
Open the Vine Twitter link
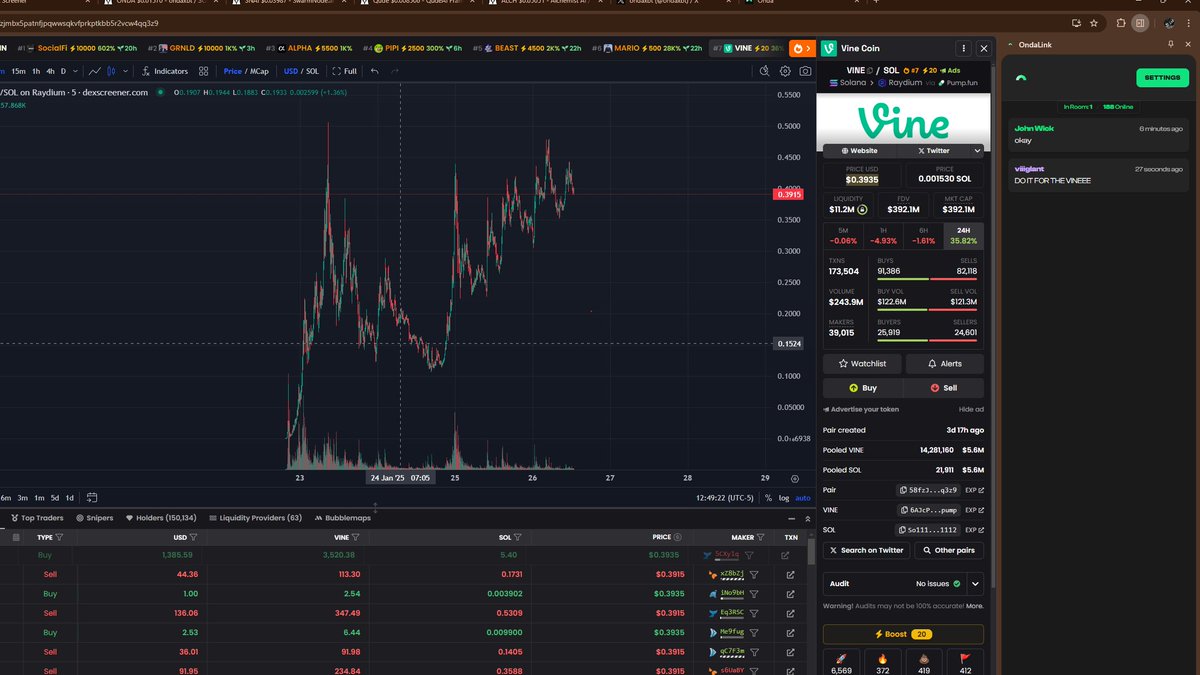934,151
